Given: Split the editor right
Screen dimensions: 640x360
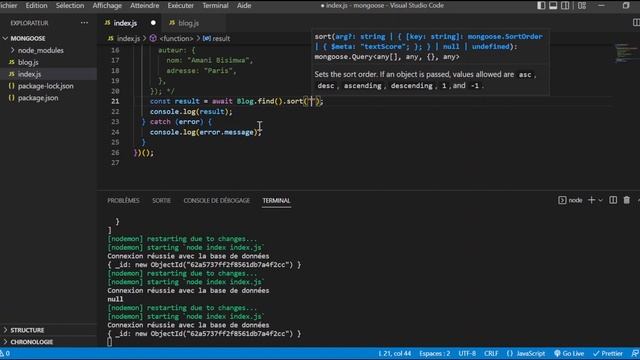Looking at the screenshot, I should tap(636, 23).
